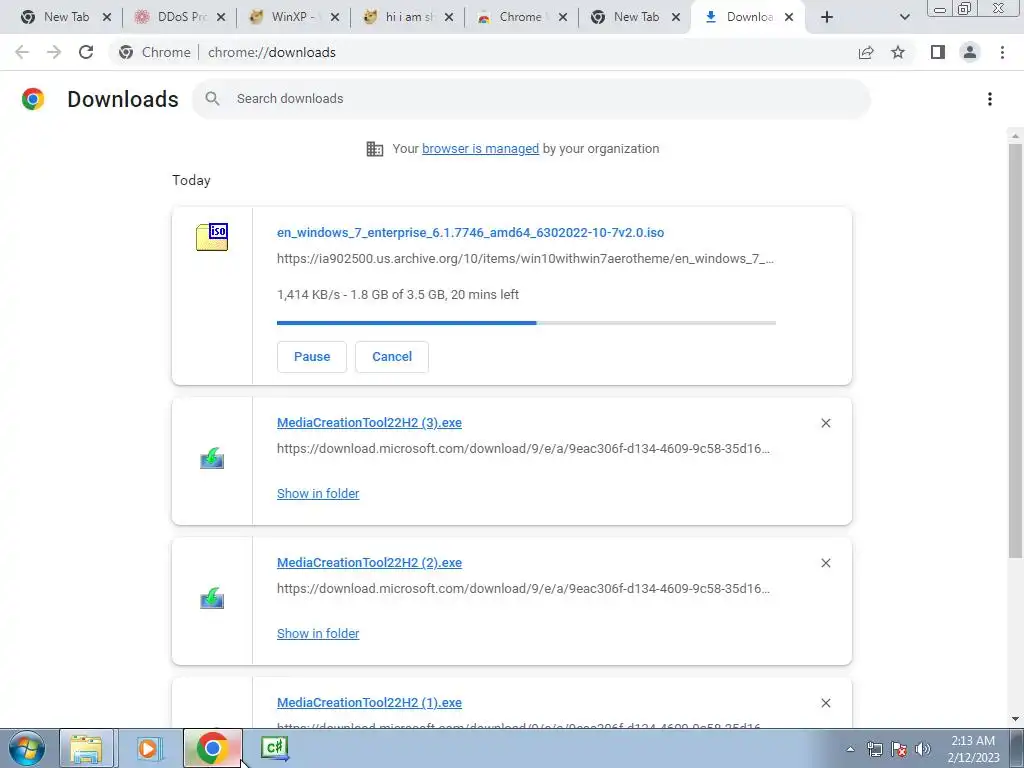Close the Chrome web store tab

(563, 17)
